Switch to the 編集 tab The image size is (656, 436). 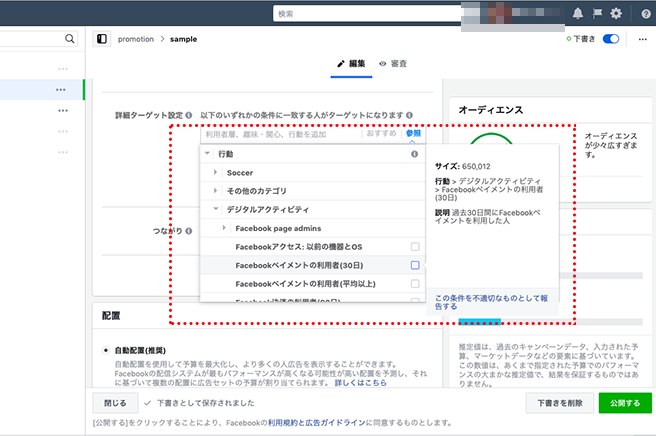(351, 64)
